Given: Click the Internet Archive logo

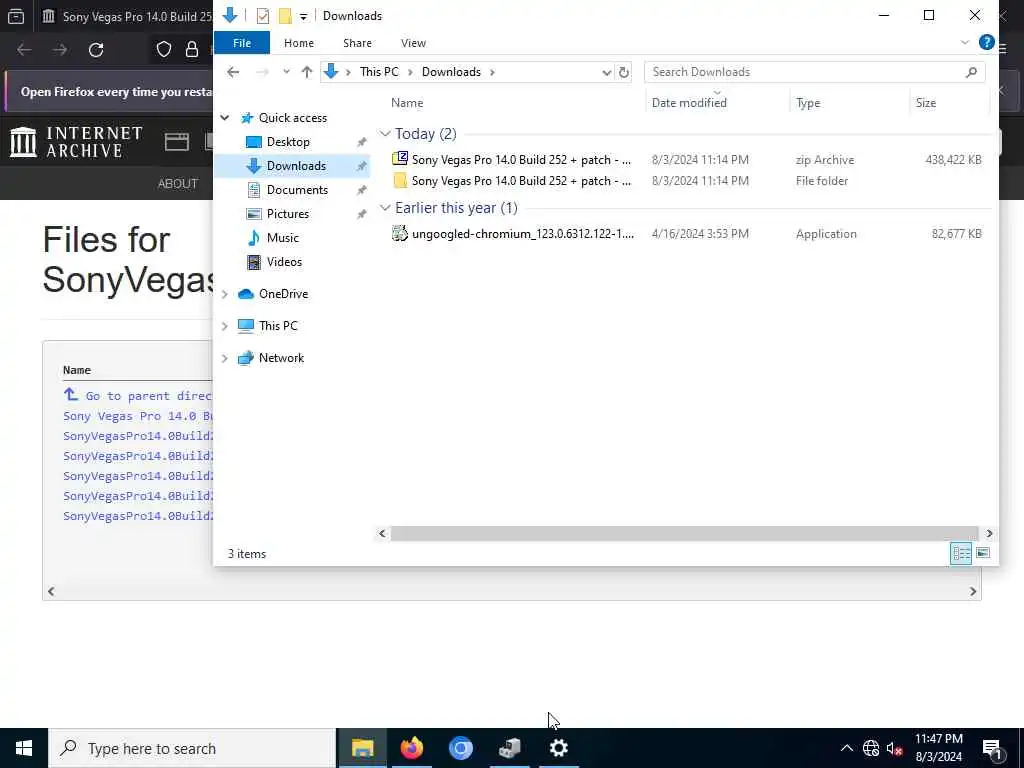Looking at the screenshot, I should (76, 142).
